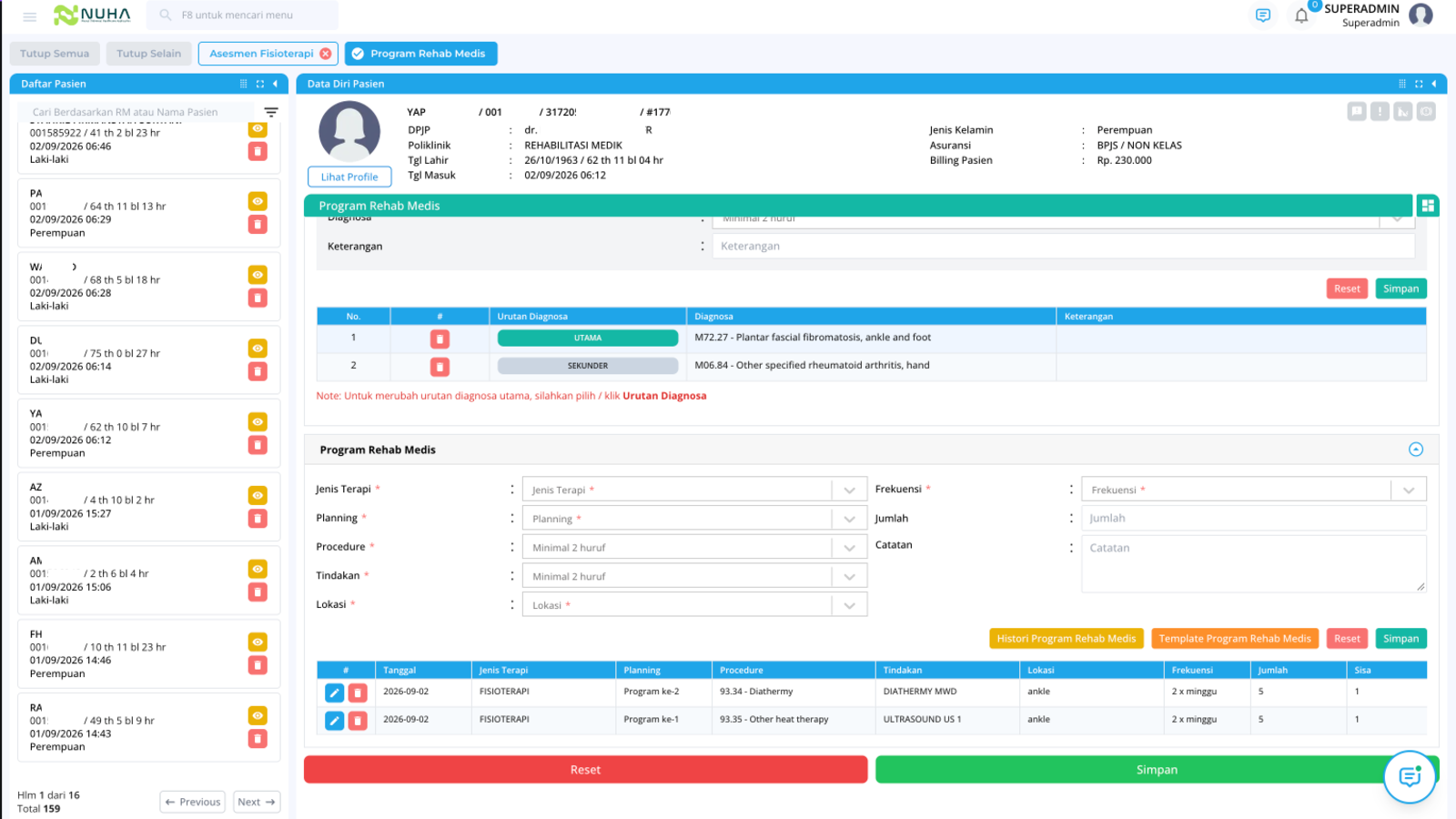Switch to Asesmen Fisioterapi tab
Viewport: 1456px width, 819px height.
click(261, 54)
